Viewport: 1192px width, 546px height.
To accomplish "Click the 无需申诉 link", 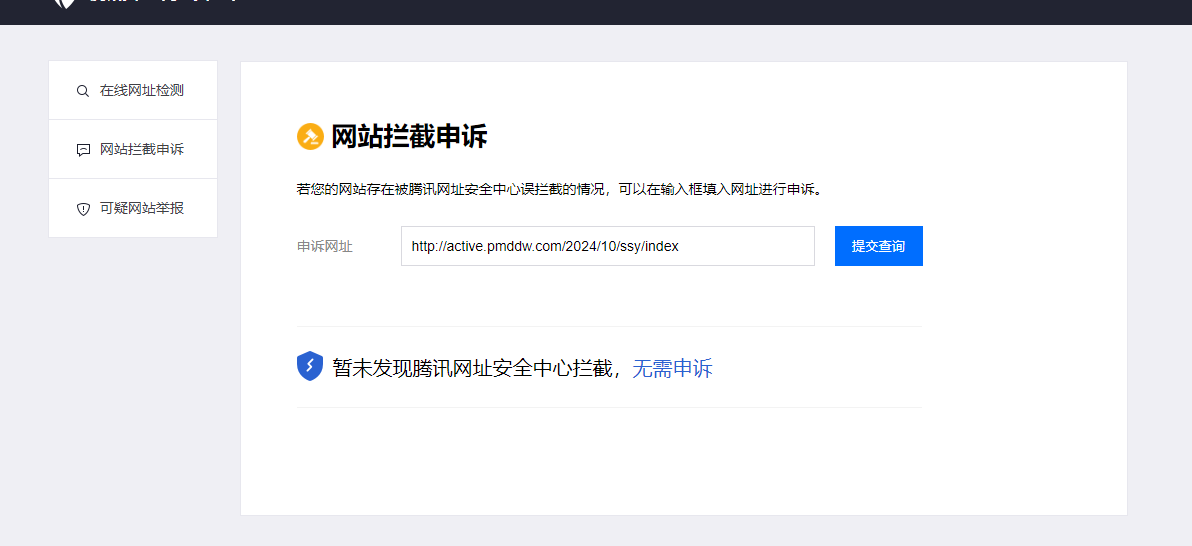I will [x=672, y=369].
